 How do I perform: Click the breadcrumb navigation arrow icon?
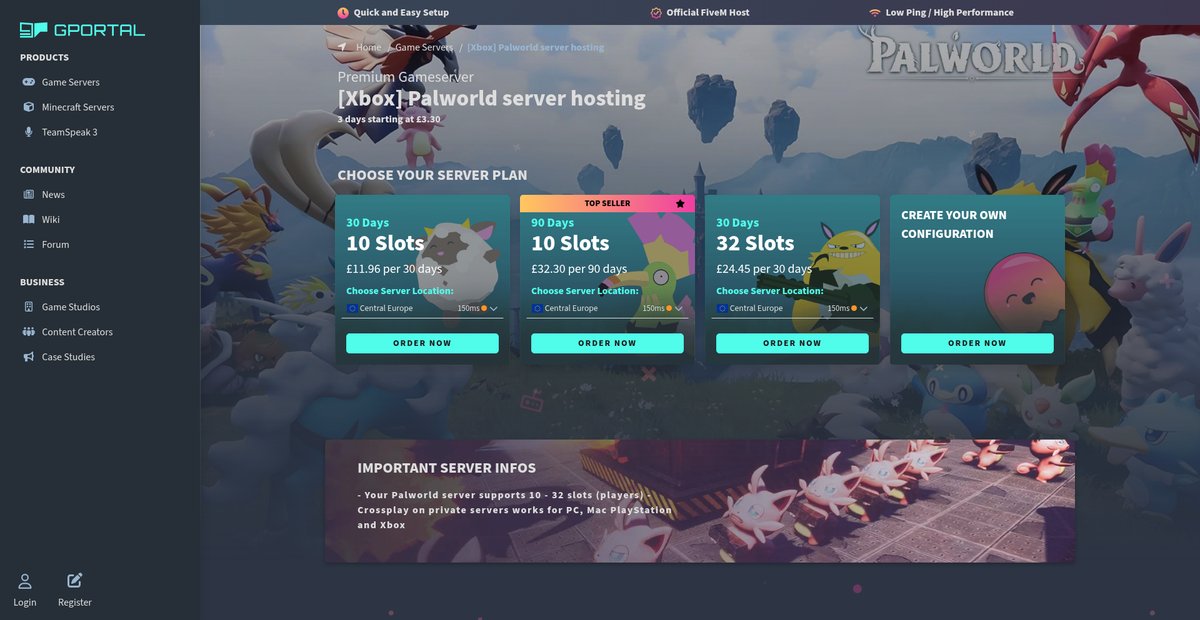[x=342, y=47]
